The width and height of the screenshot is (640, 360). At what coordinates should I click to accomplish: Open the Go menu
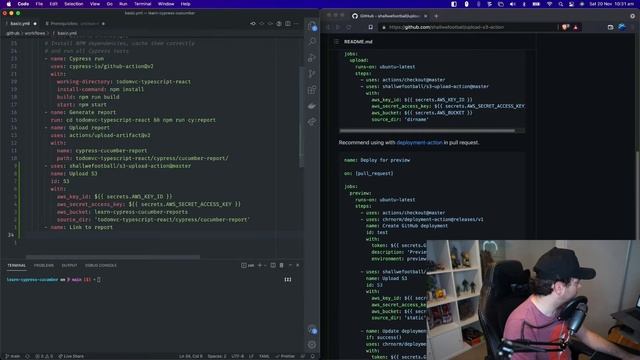pyautogui.click(x=109, y=4)
